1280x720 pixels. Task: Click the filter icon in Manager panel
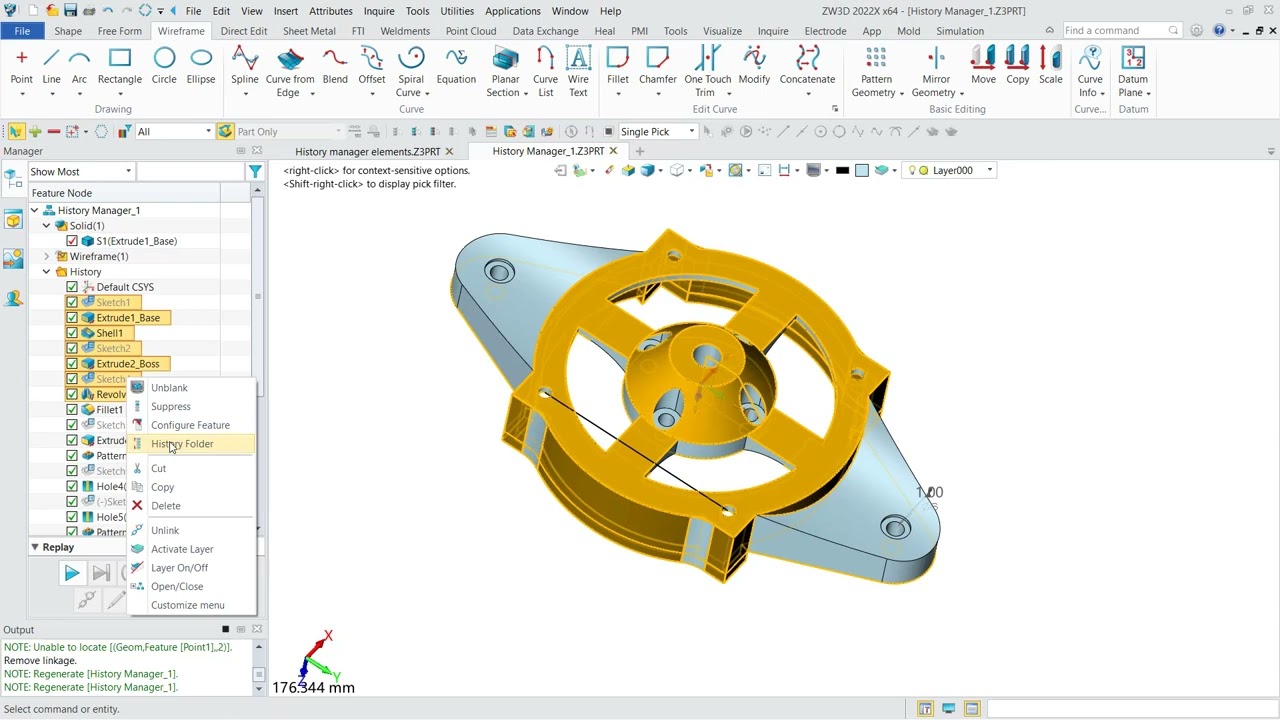[x=256, y=172]
